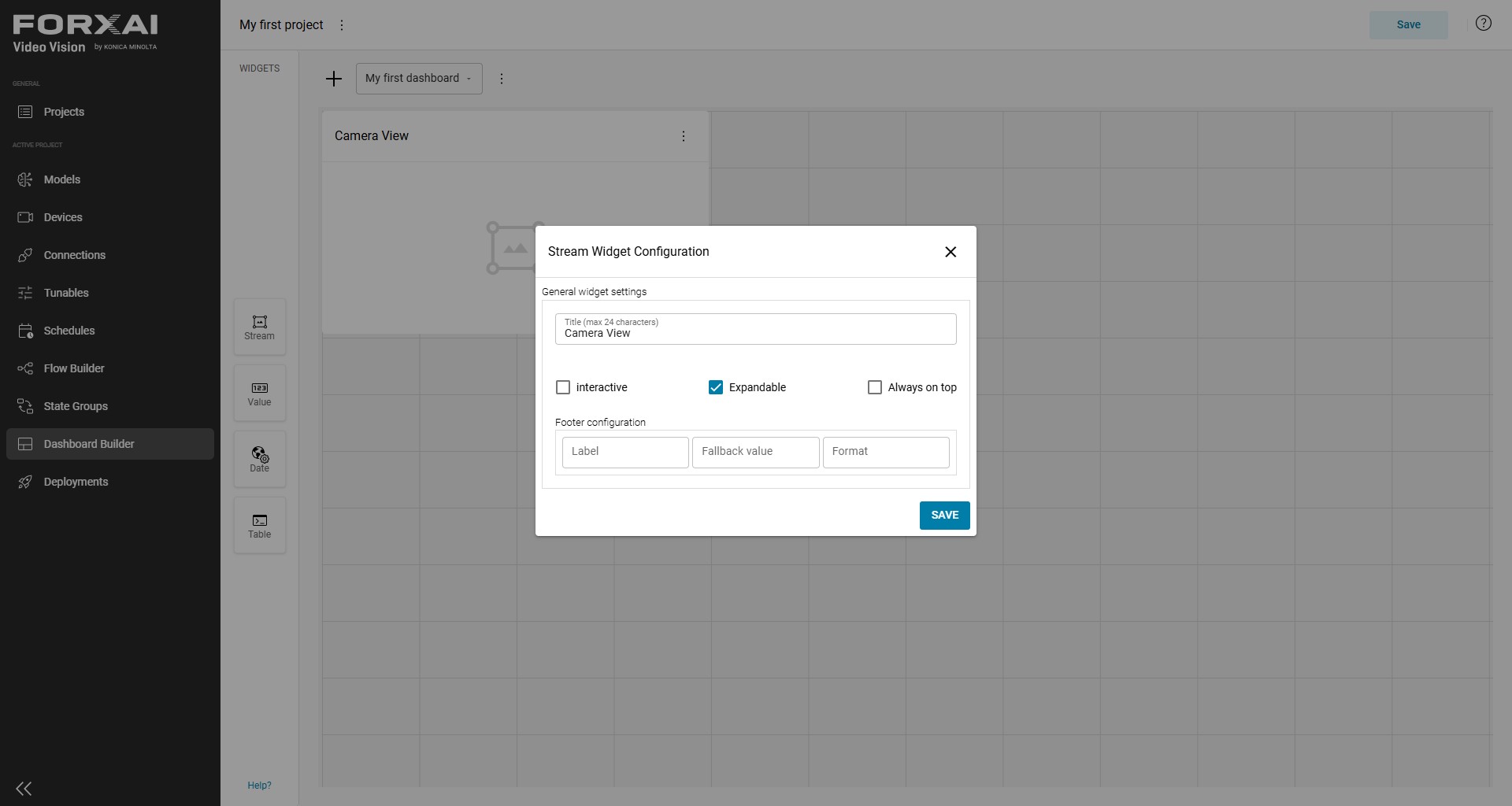Open Deployments rocket icon
Viewport: 1512px width, 806px height.
[x=25, y=482]
